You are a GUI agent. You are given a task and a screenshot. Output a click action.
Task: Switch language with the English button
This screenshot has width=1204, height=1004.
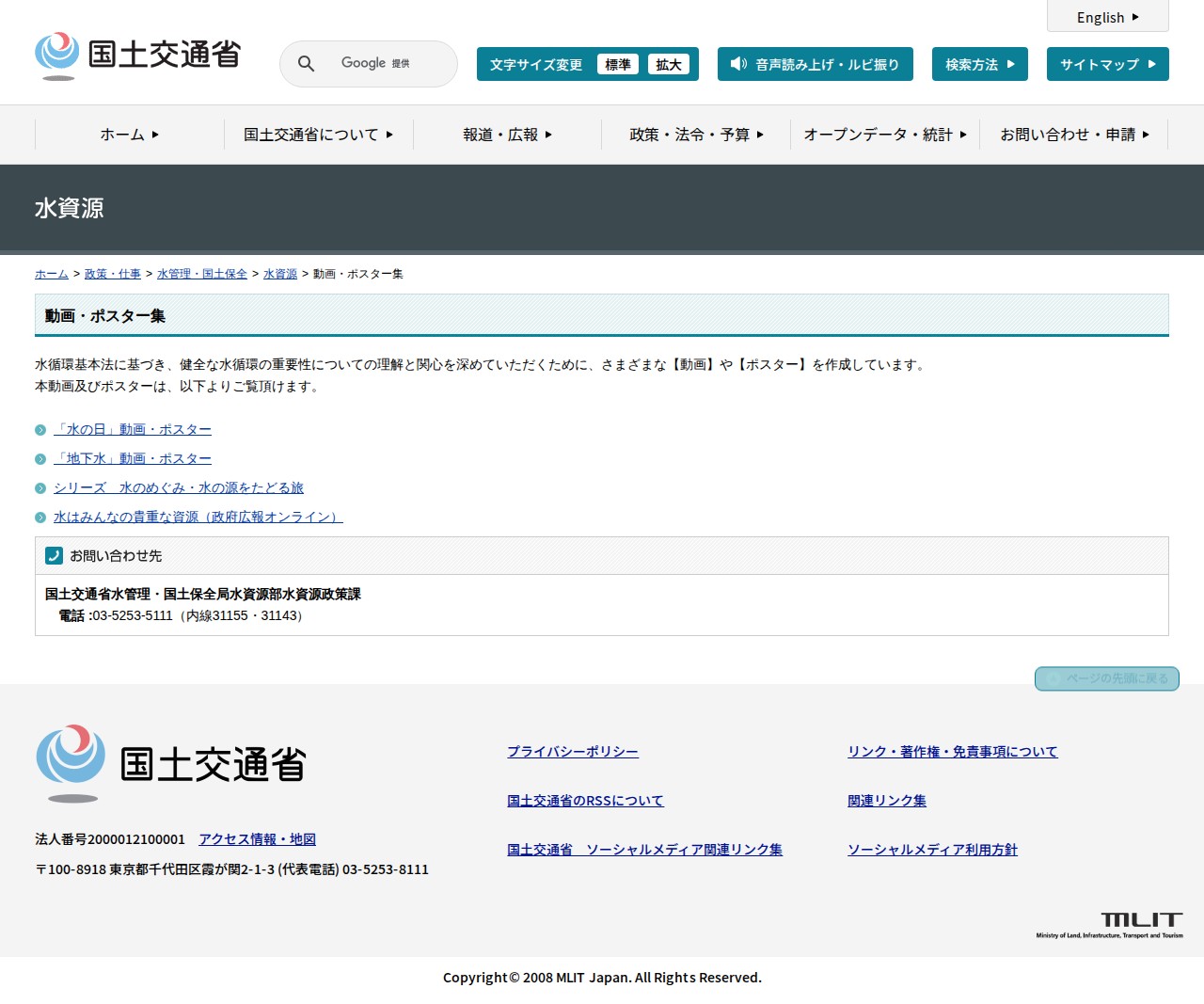pos(1107,17)
